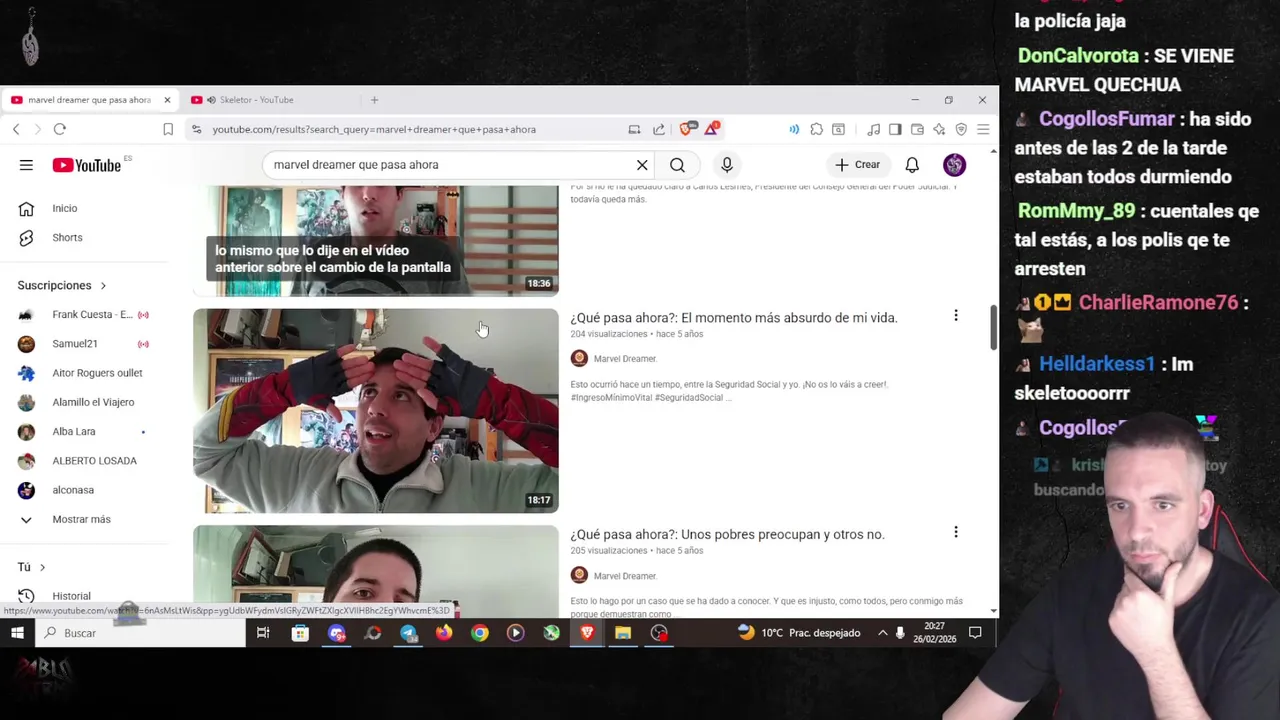Image resolution: width=1280 pixels, height=720 pixels.
Task: Open the Brave main menu
Action: coord(983,129)
